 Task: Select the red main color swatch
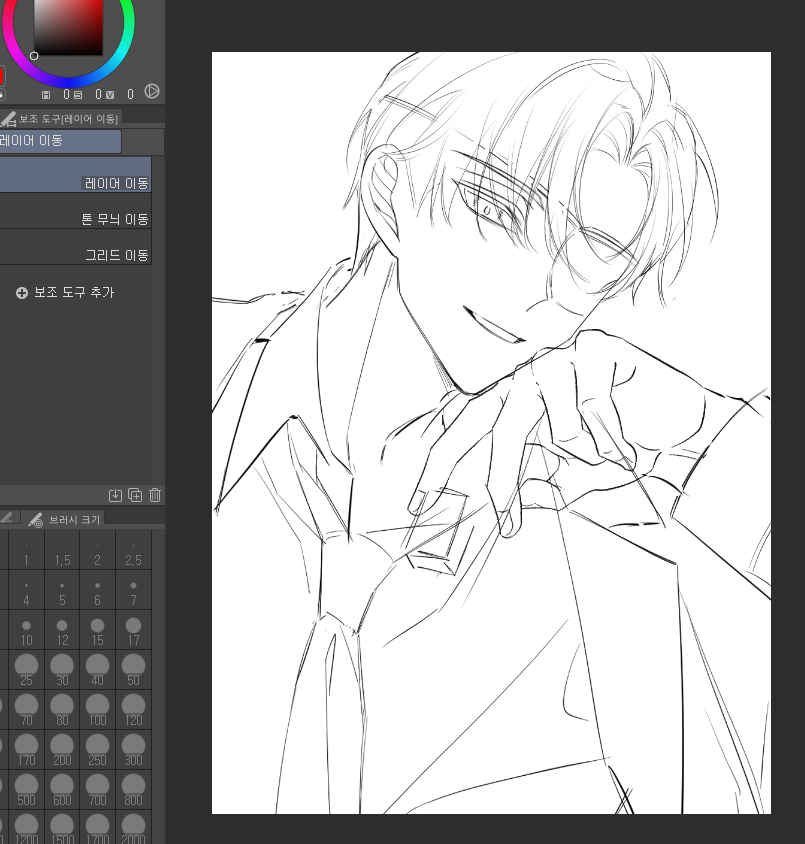click(2, 75)
